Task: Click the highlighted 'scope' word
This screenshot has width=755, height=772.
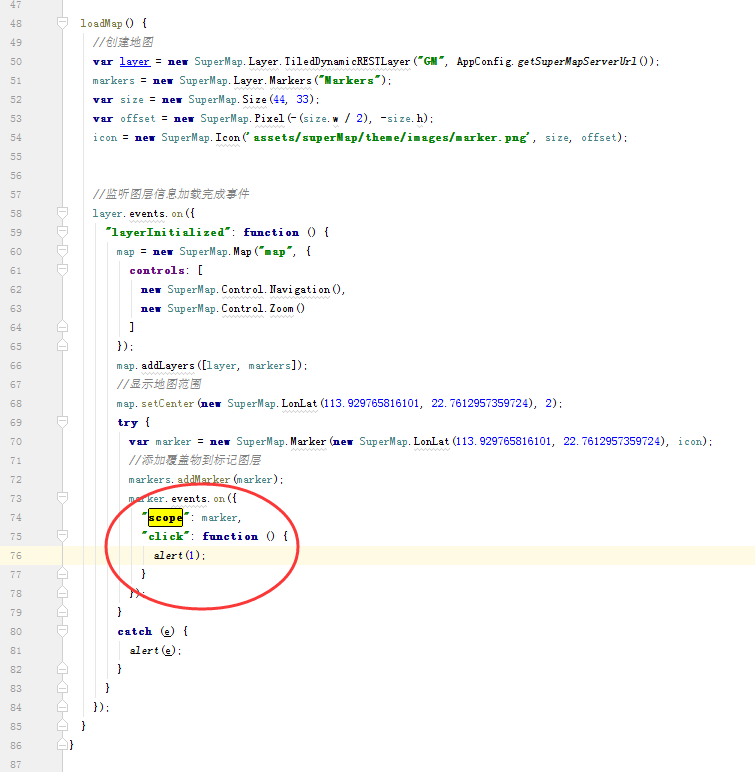Action: tap(165, 518)
